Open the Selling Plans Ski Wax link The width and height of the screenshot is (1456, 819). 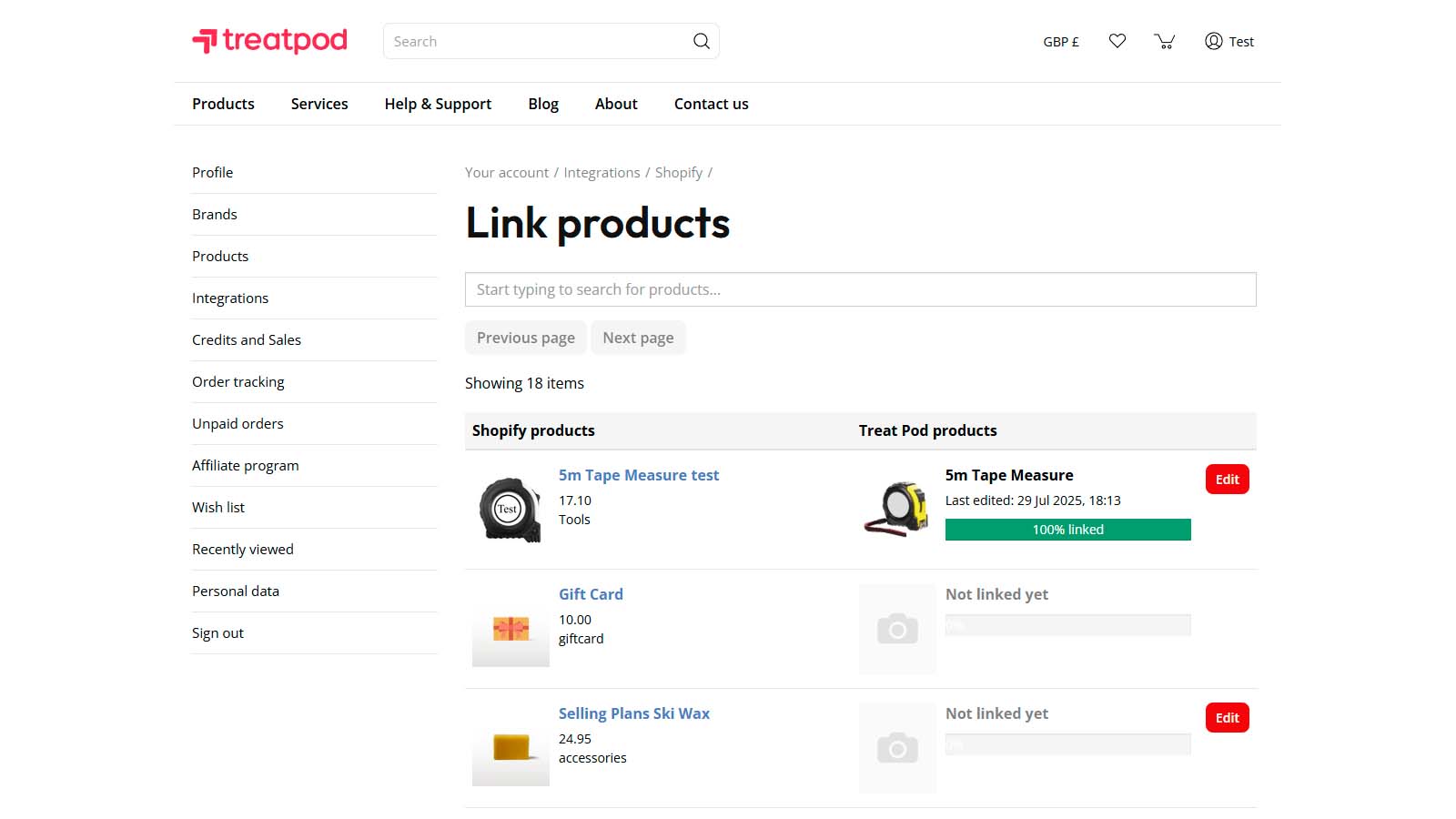pyautogui.click(x=634, y=713)
